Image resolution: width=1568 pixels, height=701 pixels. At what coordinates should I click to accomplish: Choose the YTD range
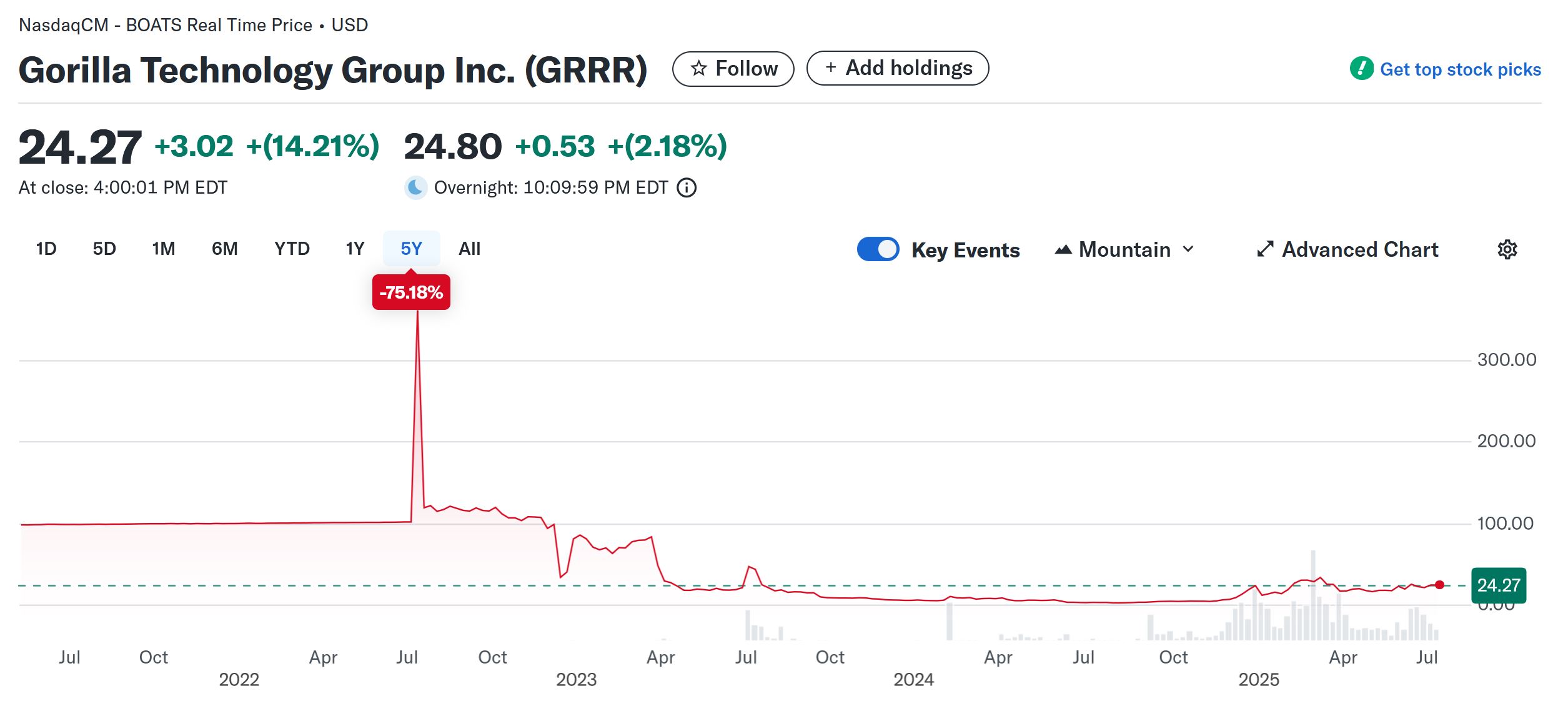click(x=292, y=249)
